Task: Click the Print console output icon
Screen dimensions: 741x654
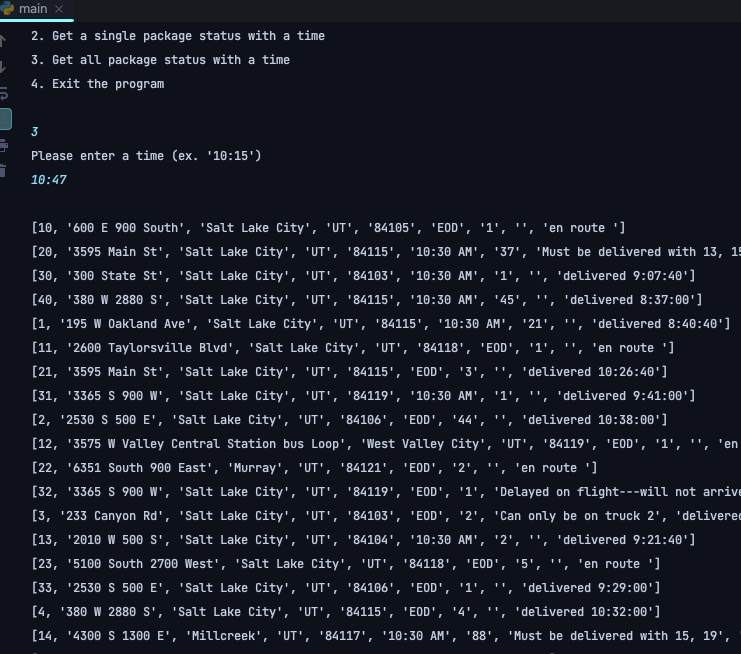Action: 3,146
